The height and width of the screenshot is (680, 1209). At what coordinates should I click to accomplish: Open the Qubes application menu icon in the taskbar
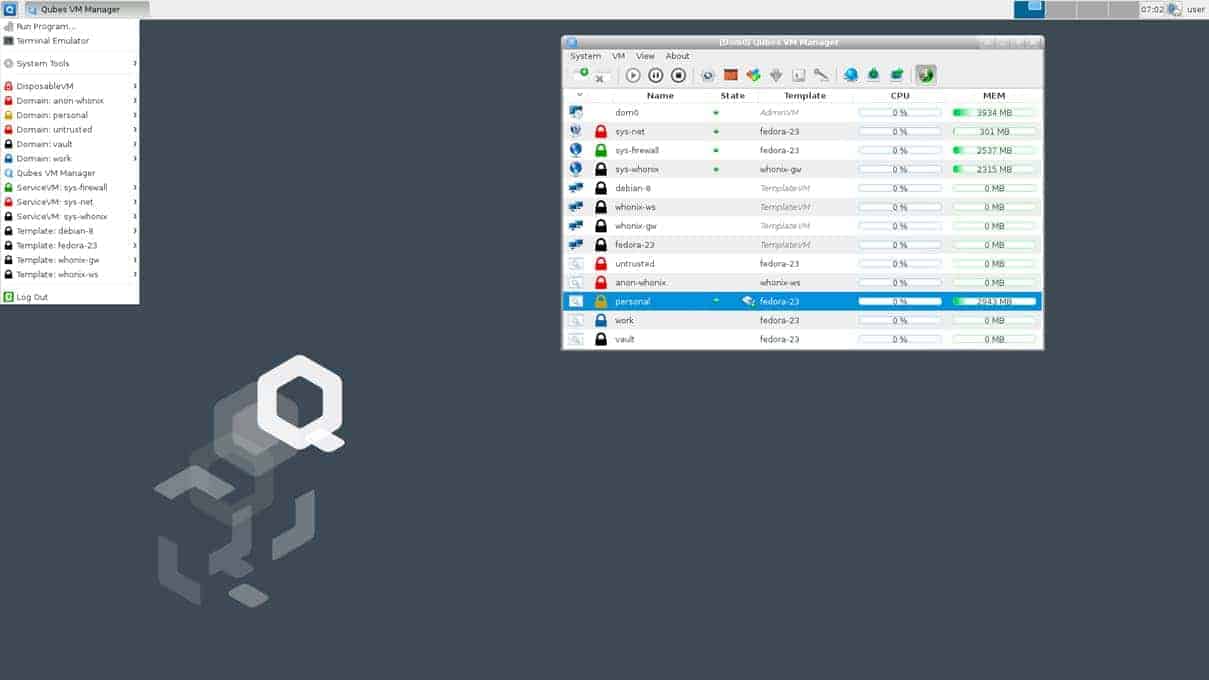(x=10, y=7)
